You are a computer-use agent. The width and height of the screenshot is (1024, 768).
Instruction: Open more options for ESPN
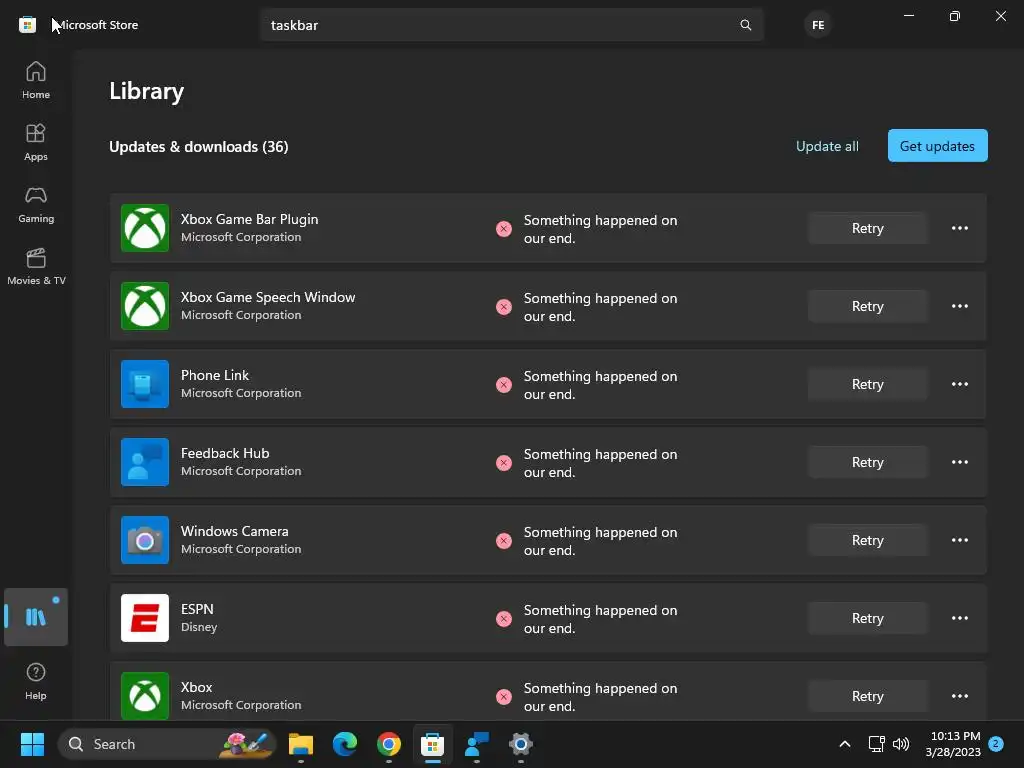coord(959,618)
